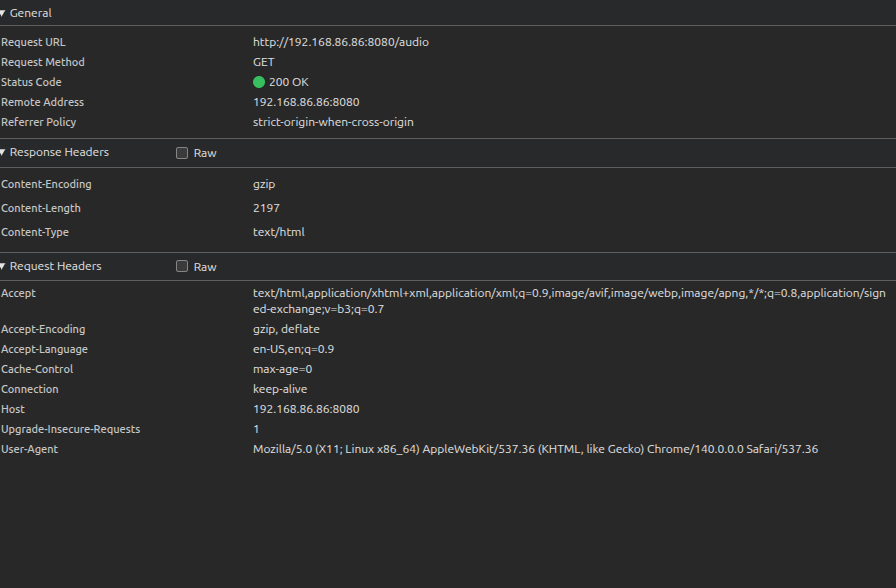This screenshot has height=588, width=896.
Task: Click the Connection keep-alive value
Action: [280, 389]
